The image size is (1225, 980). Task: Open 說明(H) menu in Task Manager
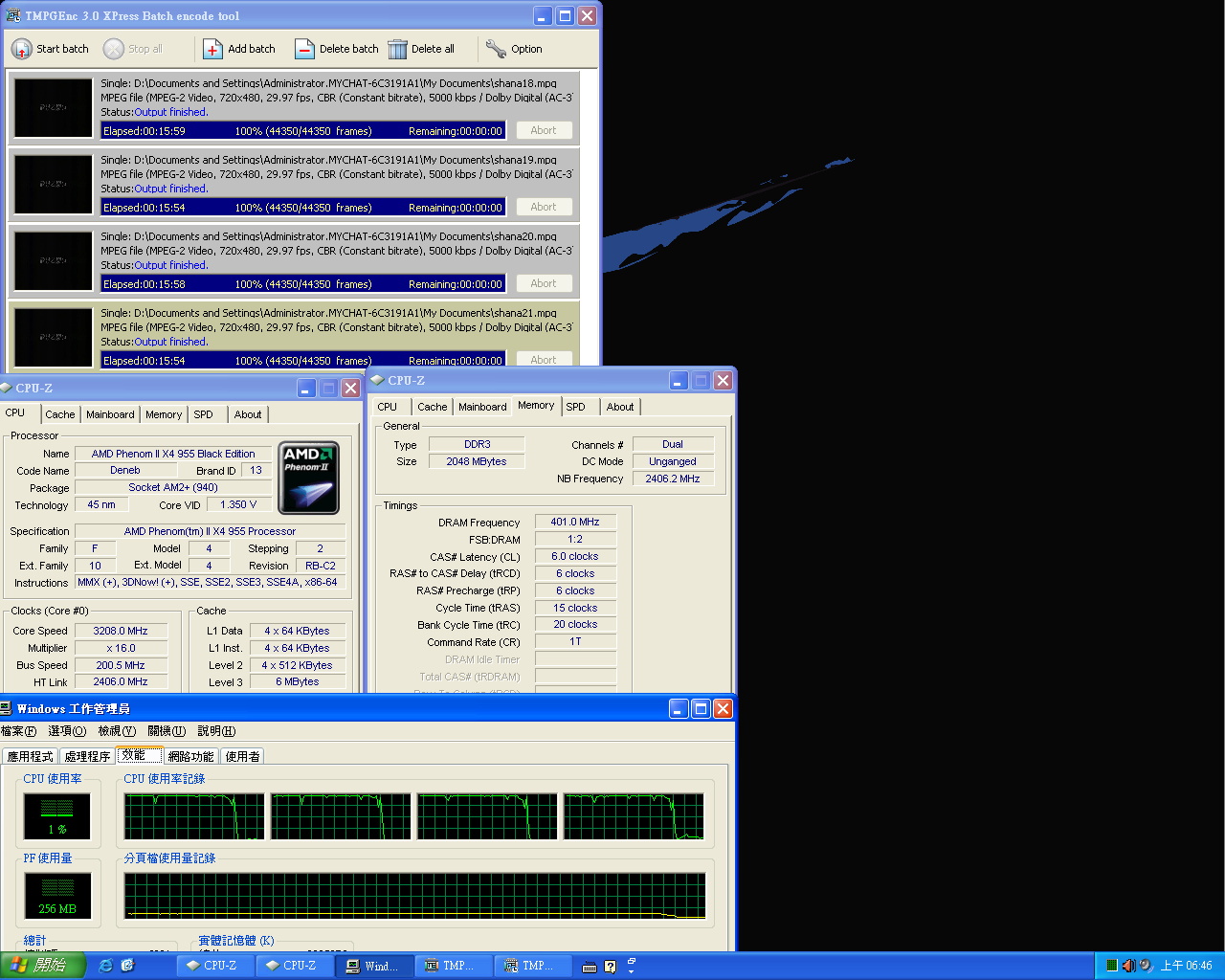point(216,731)
